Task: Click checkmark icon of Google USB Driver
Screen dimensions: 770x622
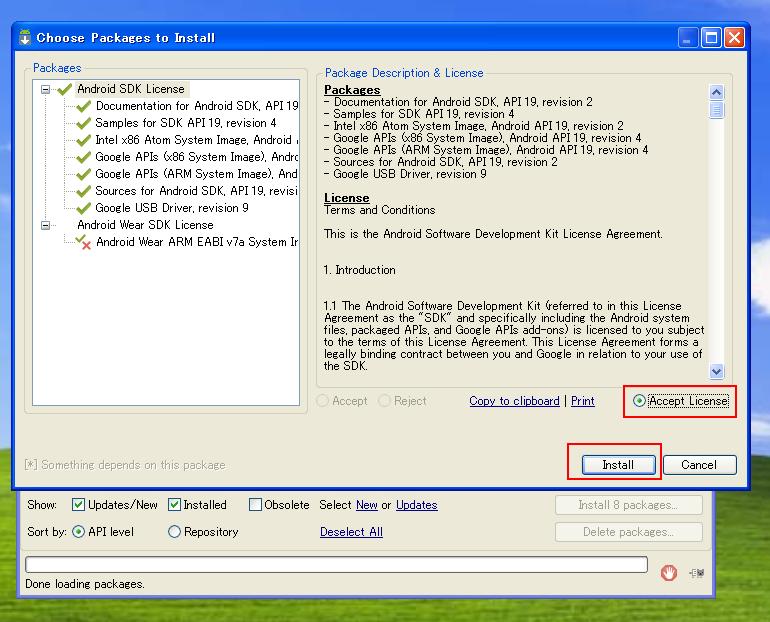Action: [83, 208]
